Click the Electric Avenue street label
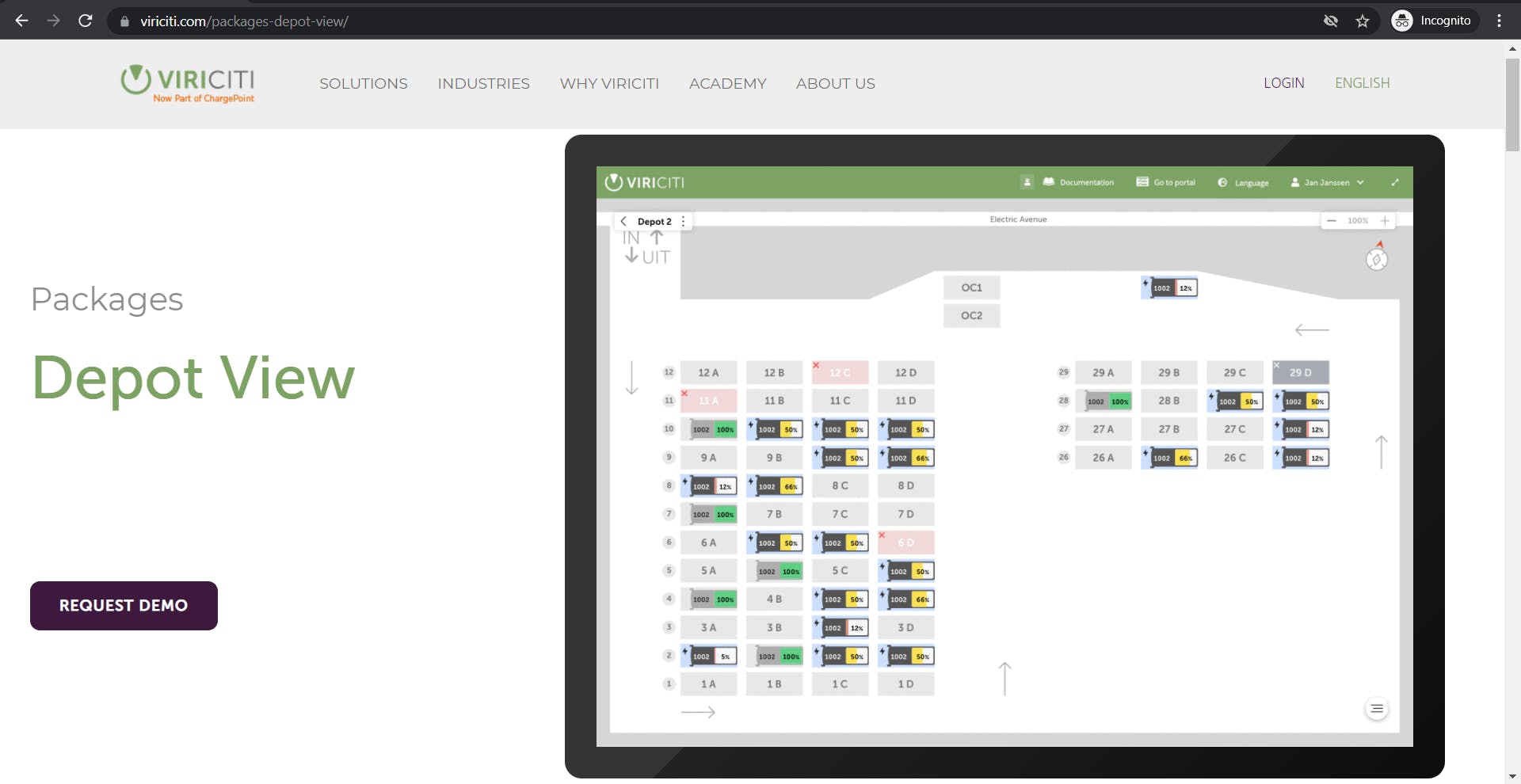The width and height of the screenshot is (1521, 784). click(1018, 219)
